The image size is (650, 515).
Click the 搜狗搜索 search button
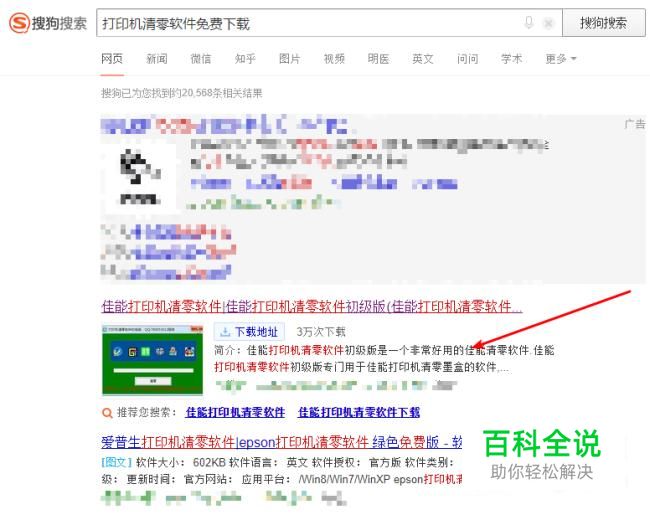pos(603,23)
